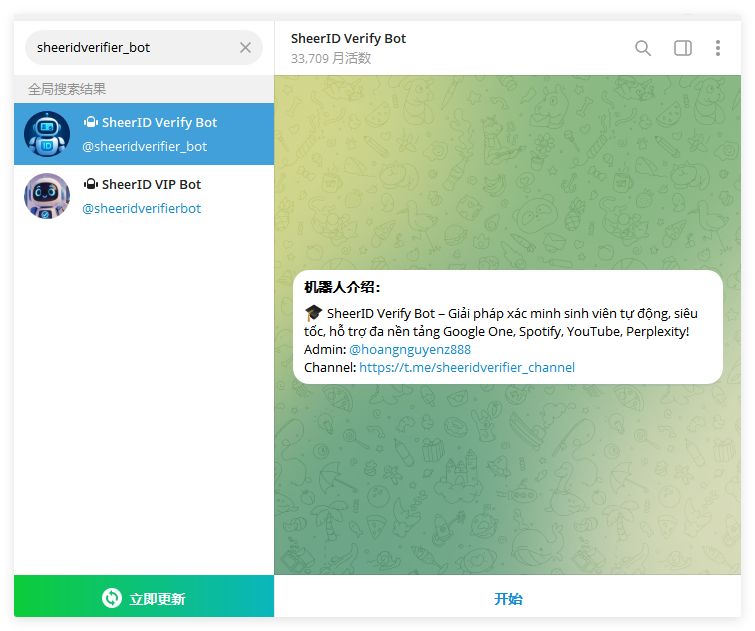Select SheerID VIP Bot search result
Viewport: 755px width, 631px height.
pos(144,196)
